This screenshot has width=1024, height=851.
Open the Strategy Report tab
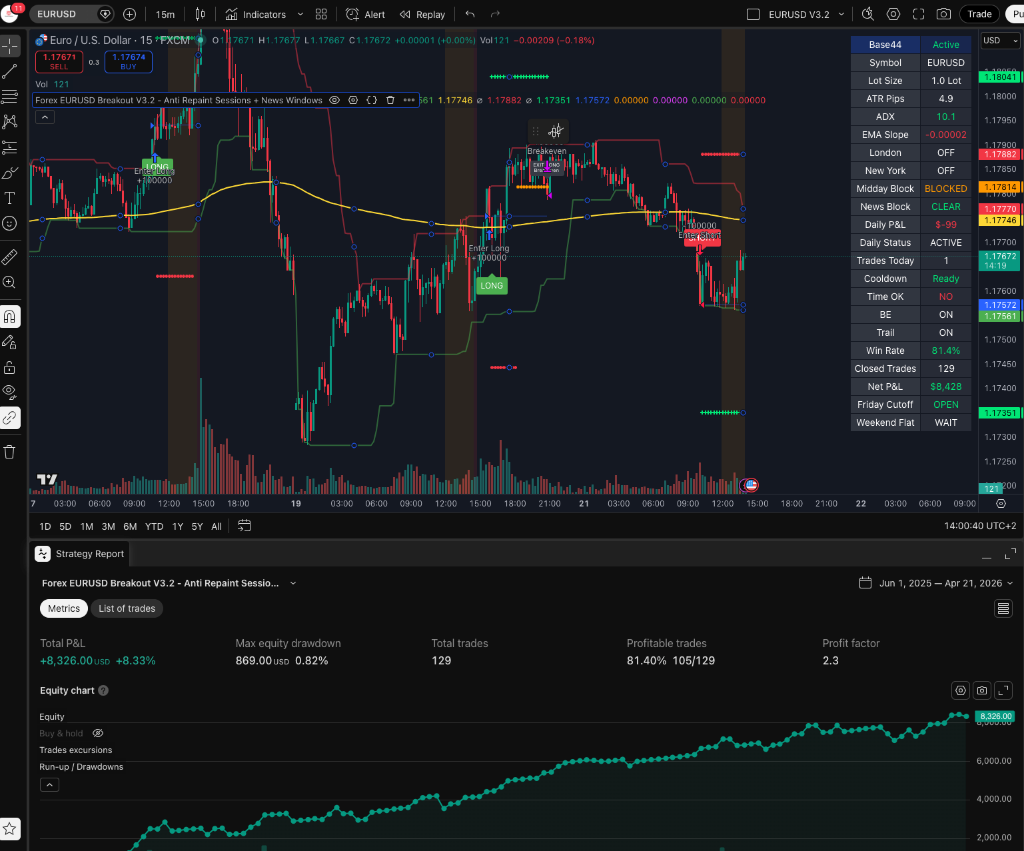[80, 554]
